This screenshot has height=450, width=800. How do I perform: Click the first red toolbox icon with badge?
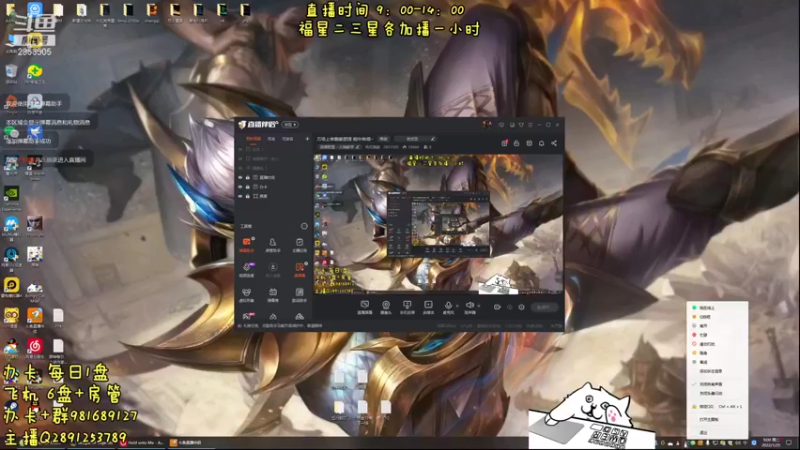[x=246, y=244]
